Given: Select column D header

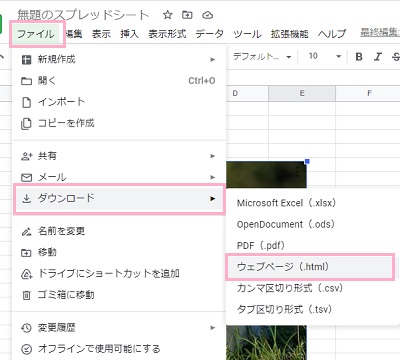Looking at the screenshot, I should pyautogui.click(x=247, y=93).
